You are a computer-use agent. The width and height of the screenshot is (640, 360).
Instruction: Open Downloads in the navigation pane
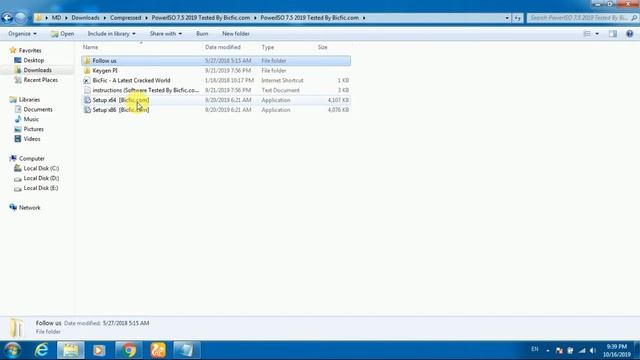point(38,70)
